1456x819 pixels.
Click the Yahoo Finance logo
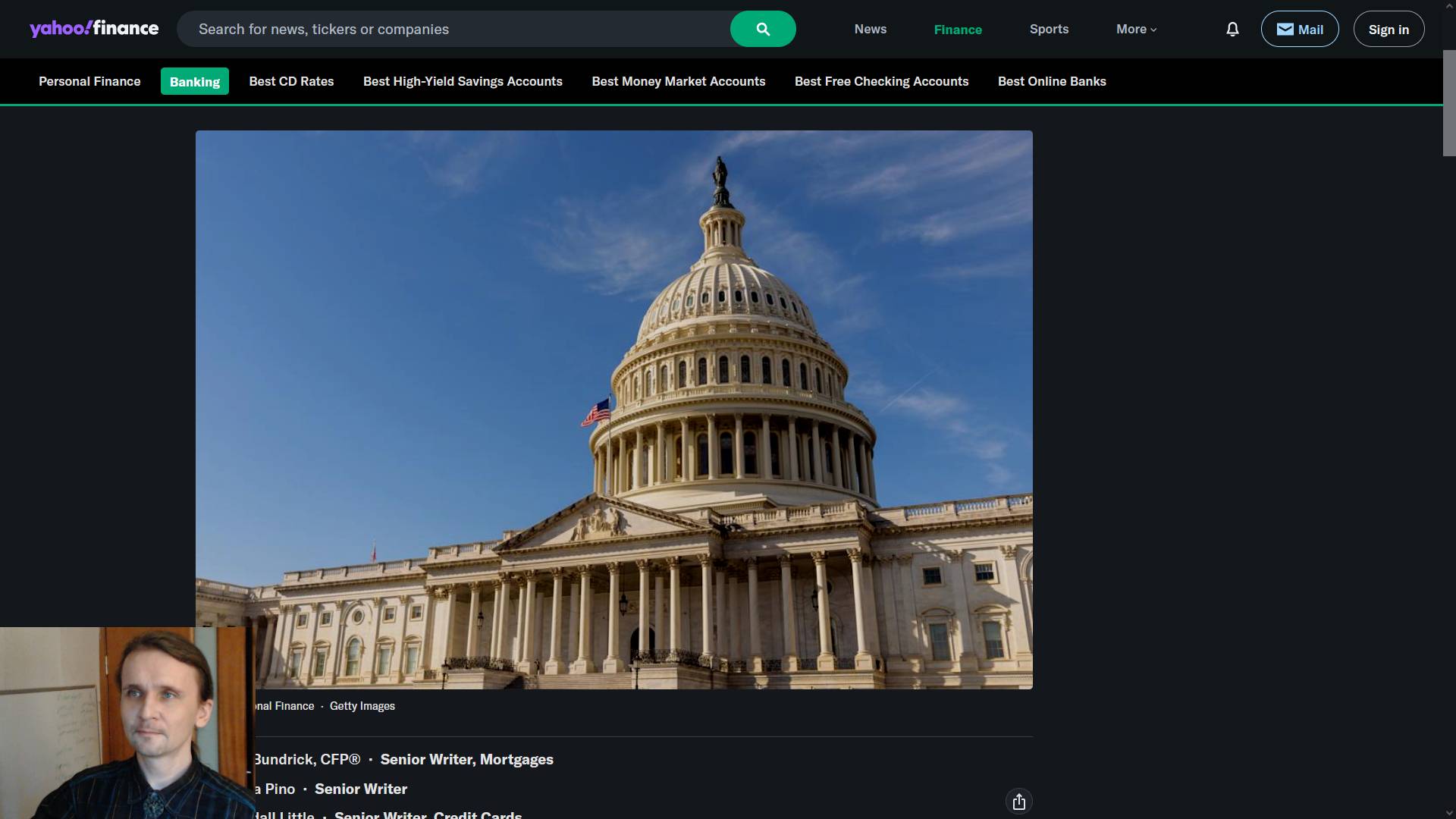94,29
